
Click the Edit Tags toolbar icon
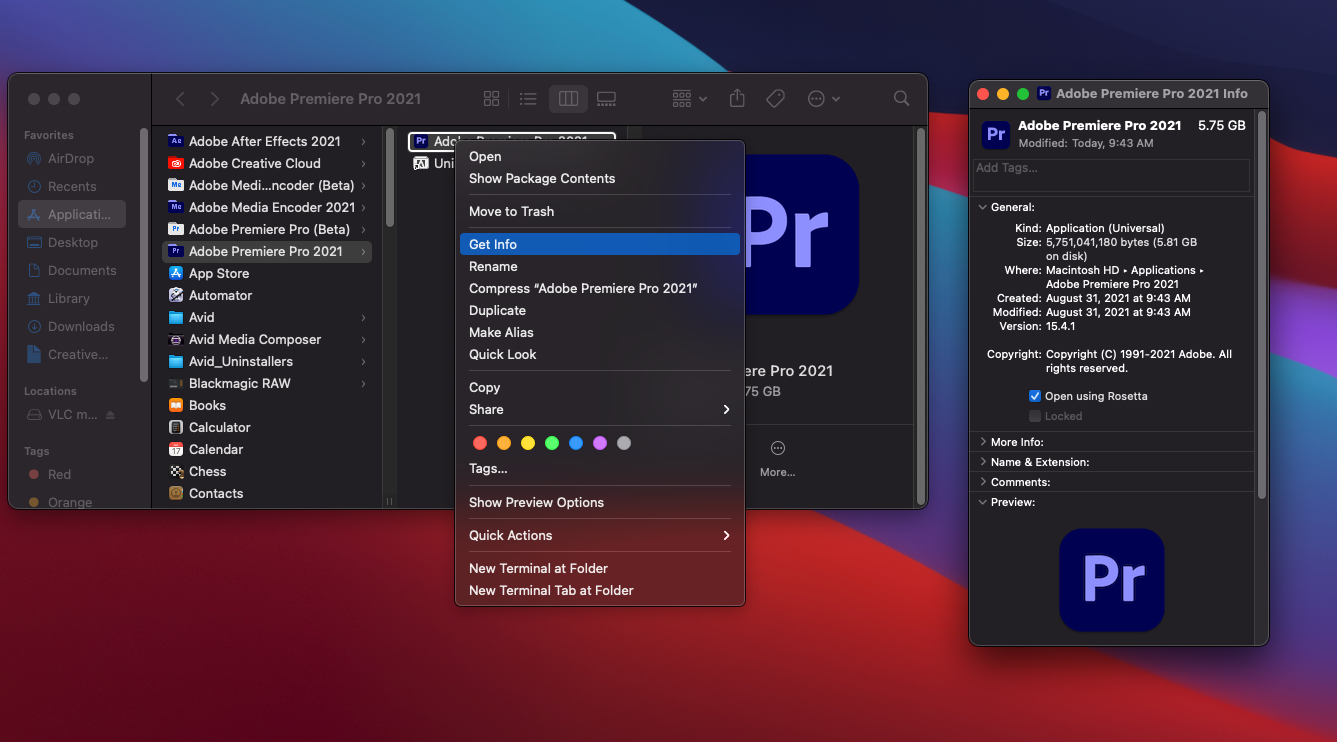[775, 99]
